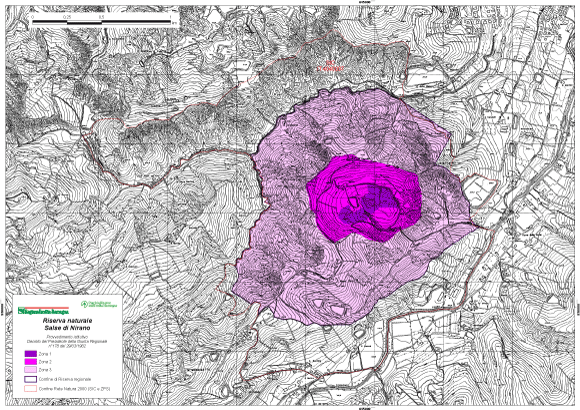This screenshot has height=410, width=580.
Task: Click the Zona 1 dark purple legend swatch
Action: pyautogui.click(x=30, y=354)
